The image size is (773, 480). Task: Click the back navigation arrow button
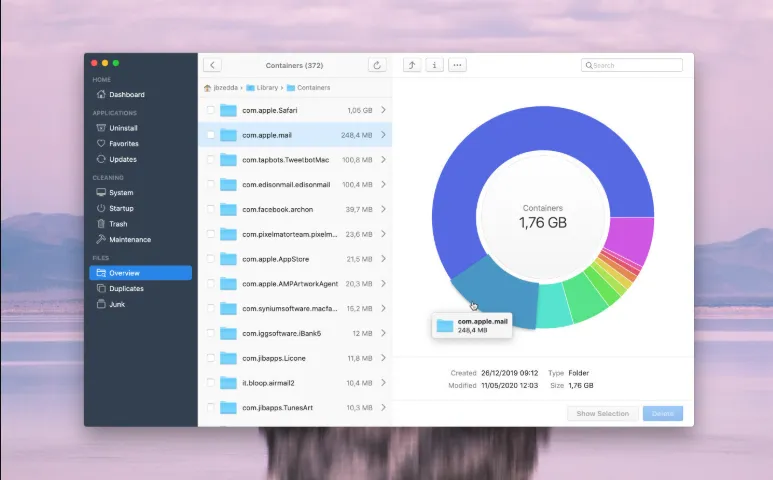pyautogui.click(x=212, y=65)
